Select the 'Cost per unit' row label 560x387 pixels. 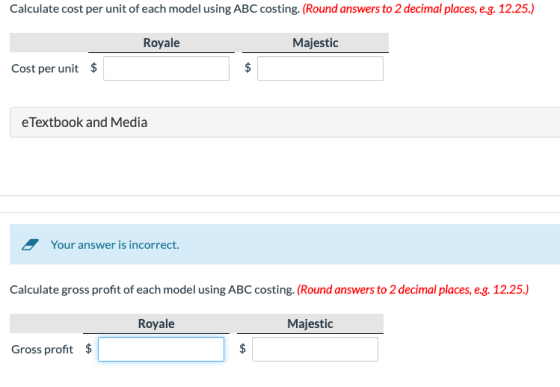click(x=45, y=69)
